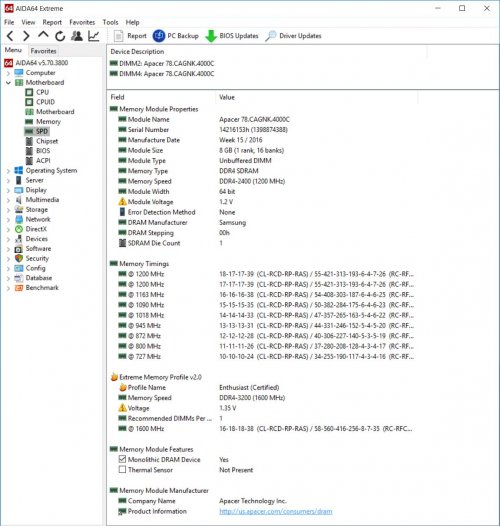Click the Devices tree icon

coord(19,239)
